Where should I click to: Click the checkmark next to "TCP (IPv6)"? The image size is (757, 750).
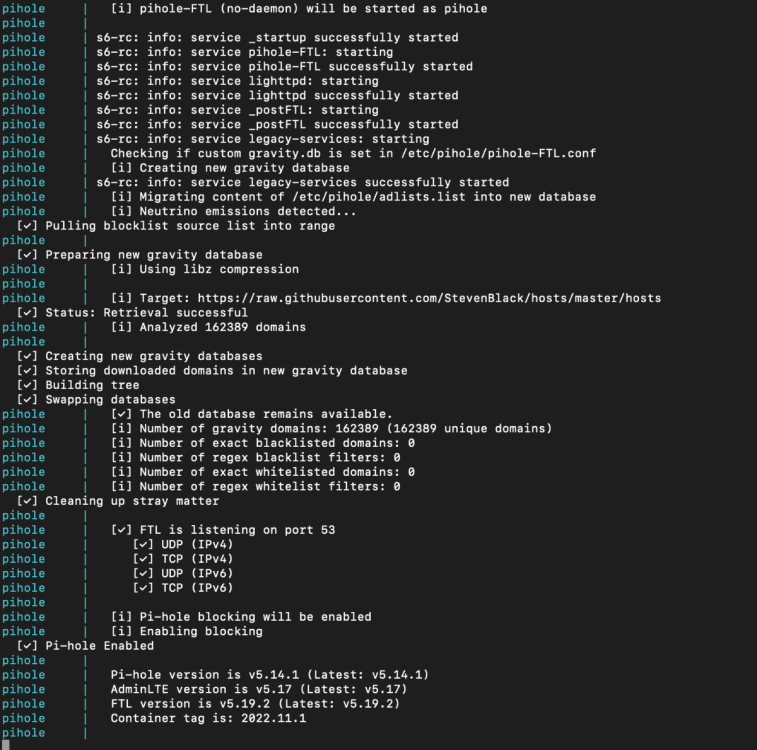click(143, 588)
